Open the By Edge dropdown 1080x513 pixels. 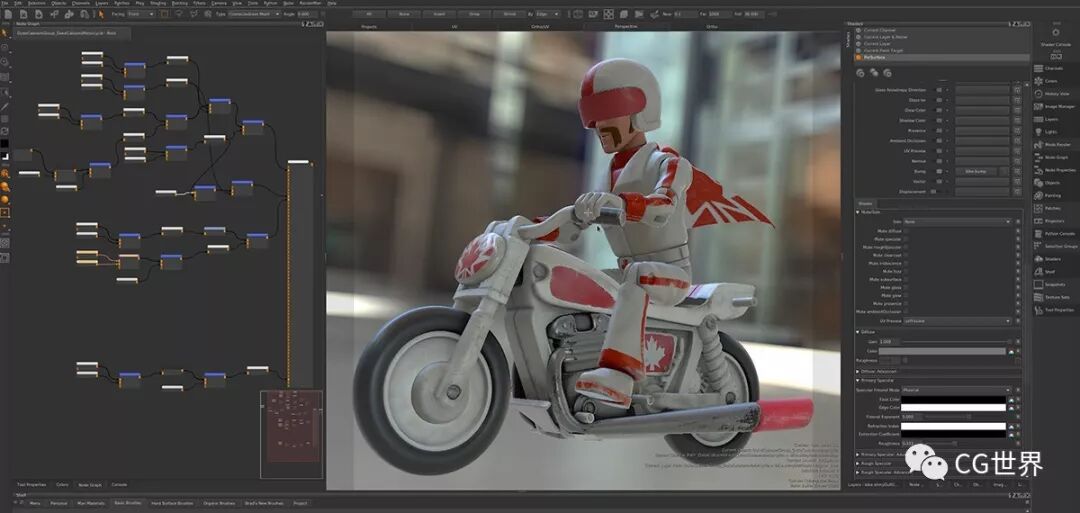(x=548, y=14)
